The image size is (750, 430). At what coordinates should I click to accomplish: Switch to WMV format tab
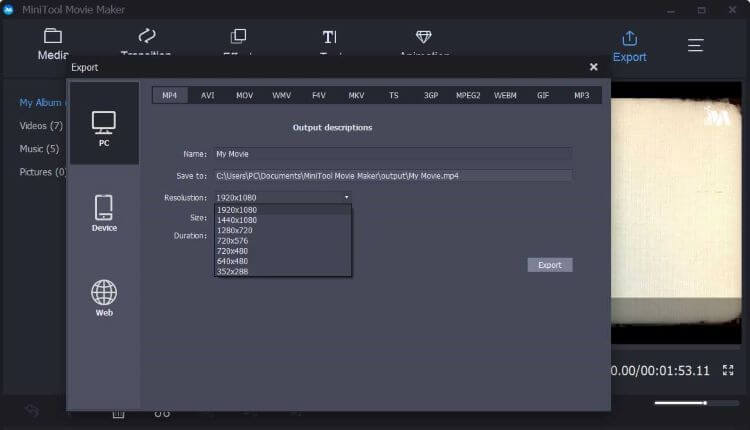282,95
